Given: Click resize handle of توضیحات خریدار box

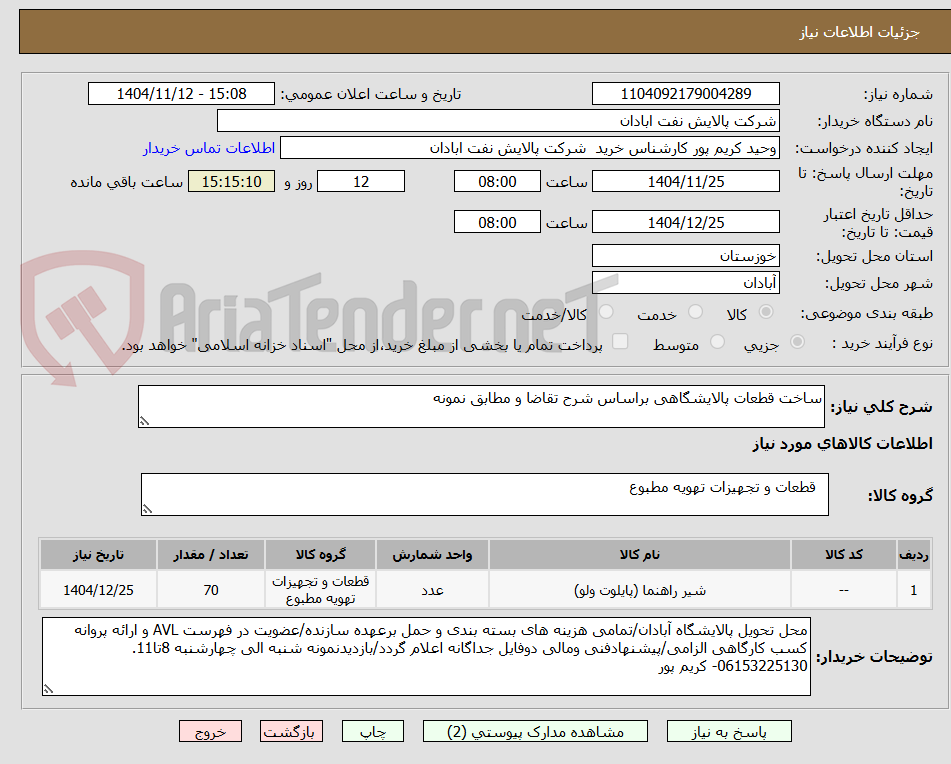Looking at the screenshot, I should click(x=49, y=689).
